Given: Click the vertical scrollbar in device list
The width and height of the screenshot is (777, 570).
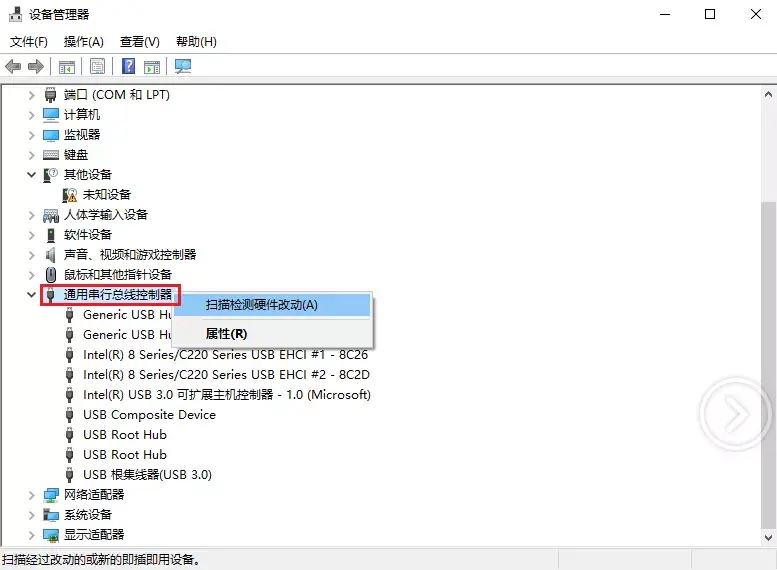Looking at the screenshot, I should coord(767,300).
